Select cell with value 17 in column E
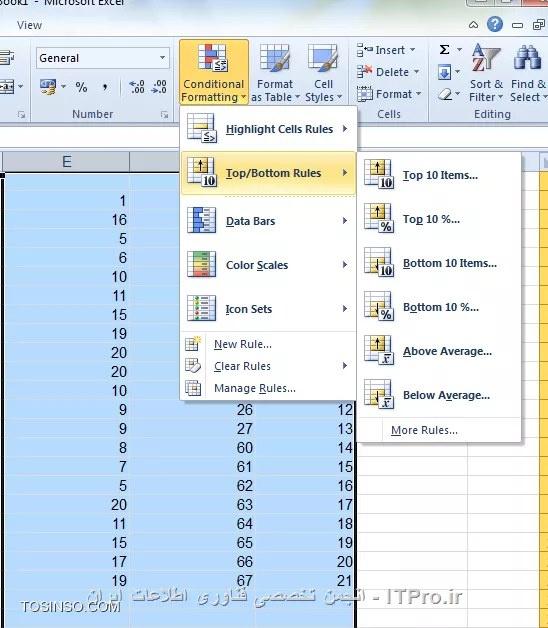Screen dimensions: 548x628 pyautogui.click(x=66, y=562)
